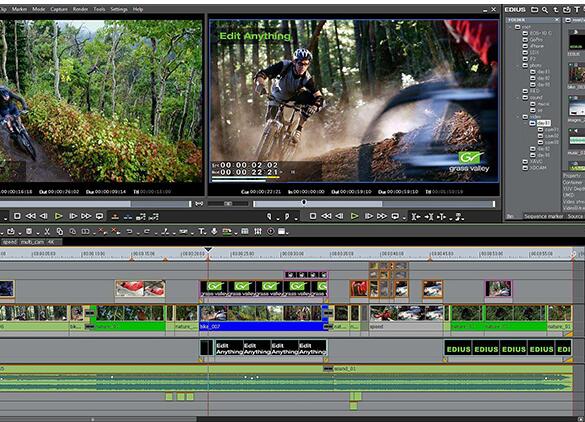
Task: Step forward one frame in recorder
Action: pyautogui.click(x=369, y=216)
